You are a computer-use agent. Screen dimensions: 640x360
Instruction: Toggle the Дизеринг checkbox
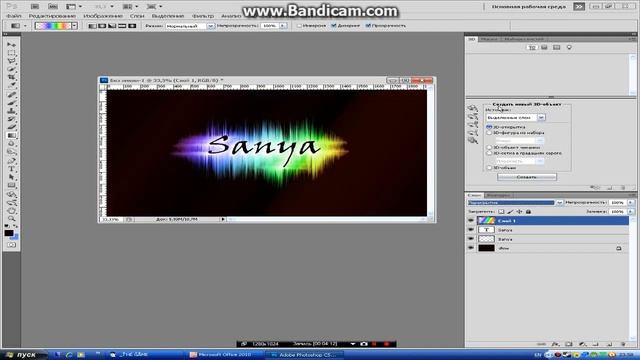tap(334, 26)
